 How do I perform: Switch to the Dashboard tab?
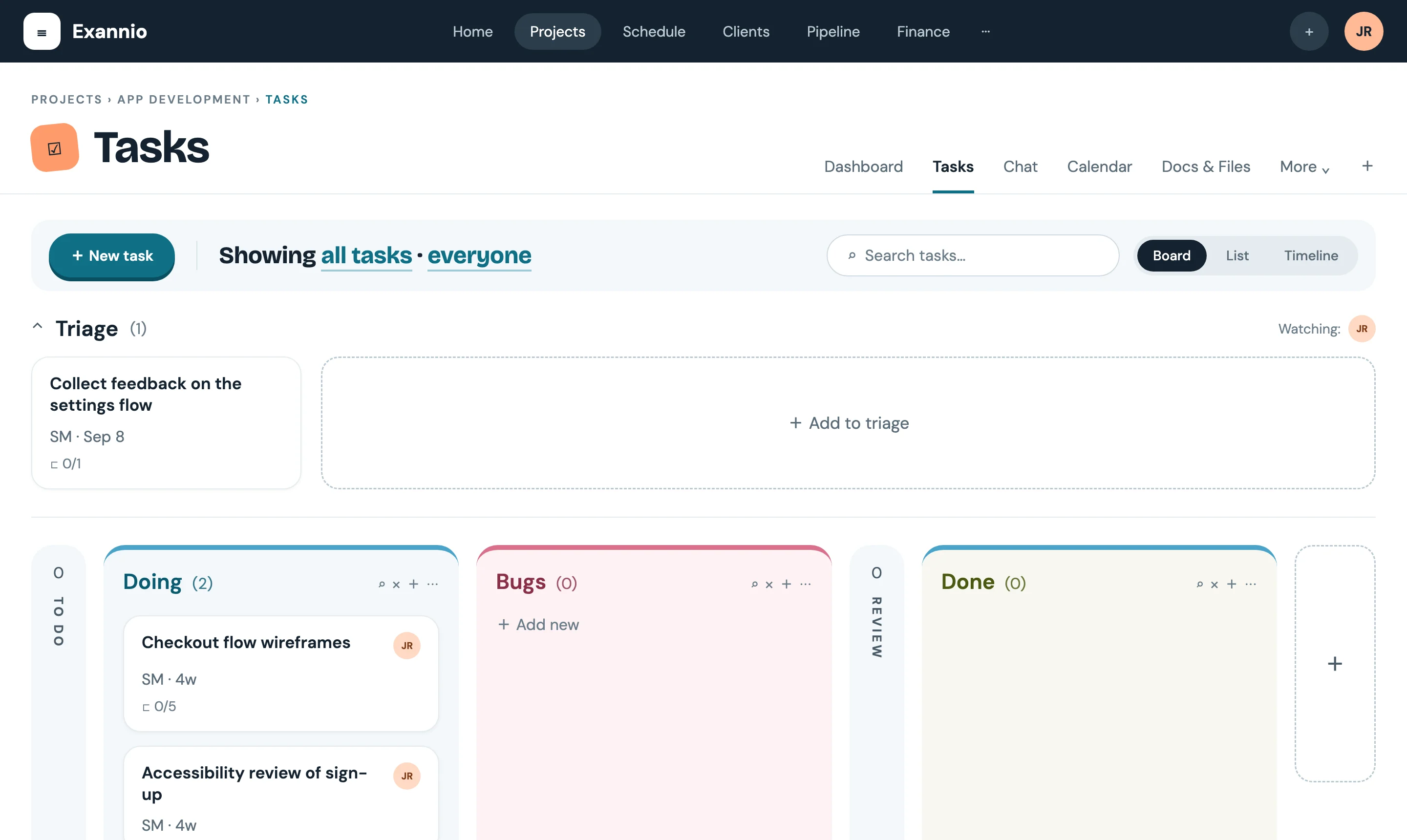click(x=863, y=167)
